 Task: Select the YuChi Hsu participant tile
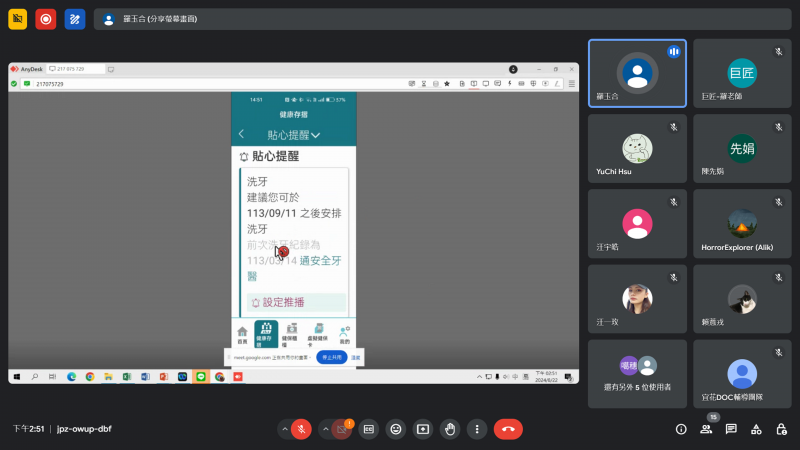click(637, 148)
